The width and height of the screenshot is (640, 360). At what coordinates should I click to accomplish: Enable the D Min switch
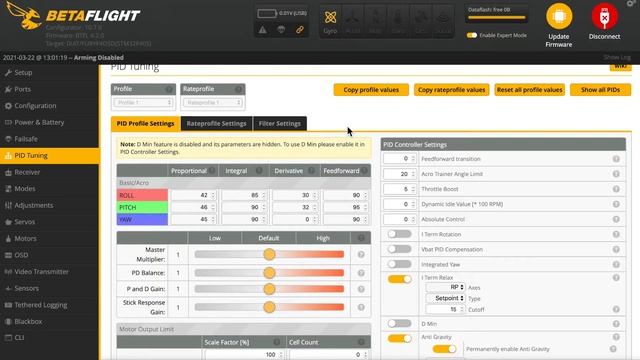click(x=399, y=324)
